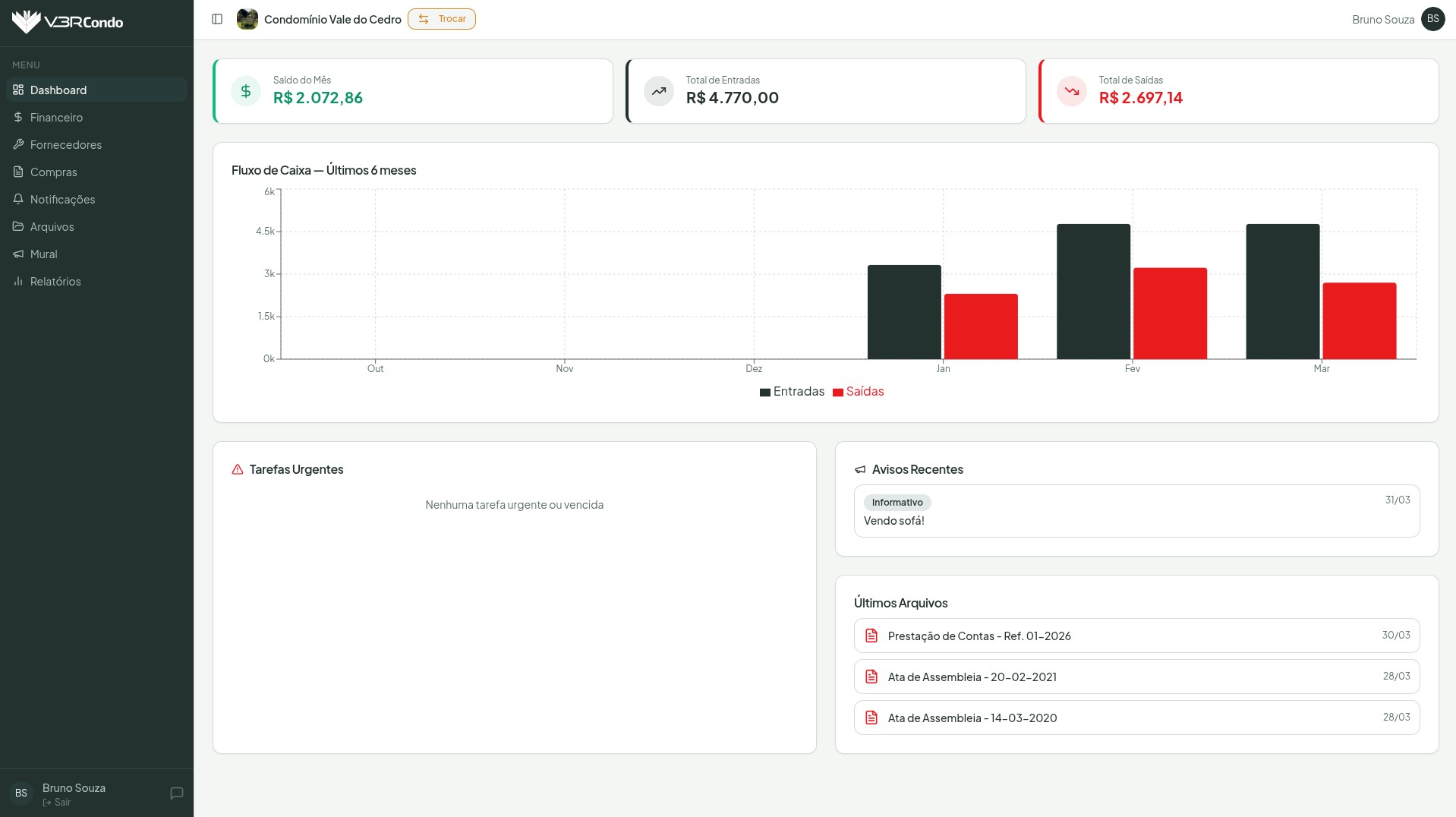Viewport: 1456px width, 817px height.
Task: Click the PDF icon for Prestação de Contas
Action: [871, 636]
